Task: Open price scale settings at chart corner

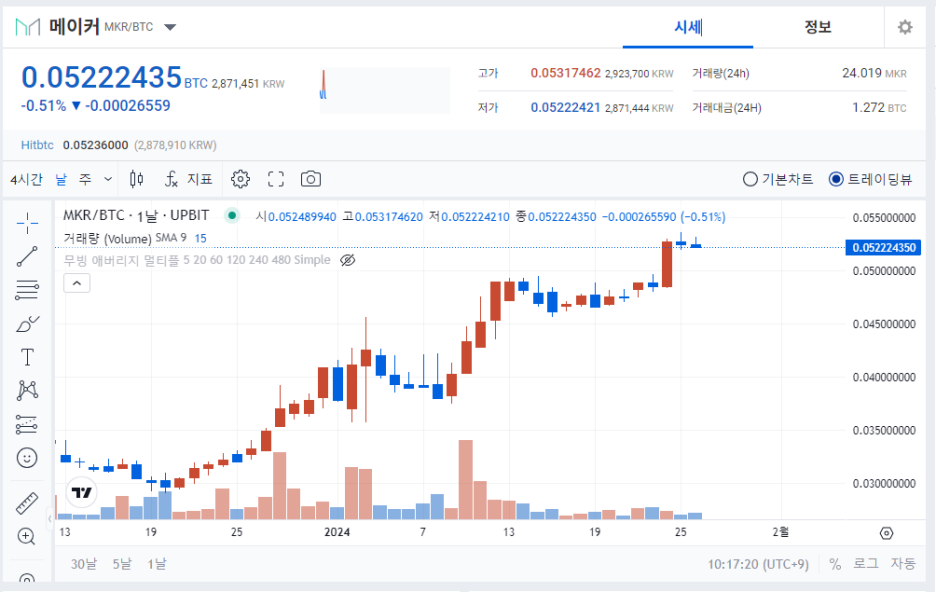Action: tap(886, 533)
